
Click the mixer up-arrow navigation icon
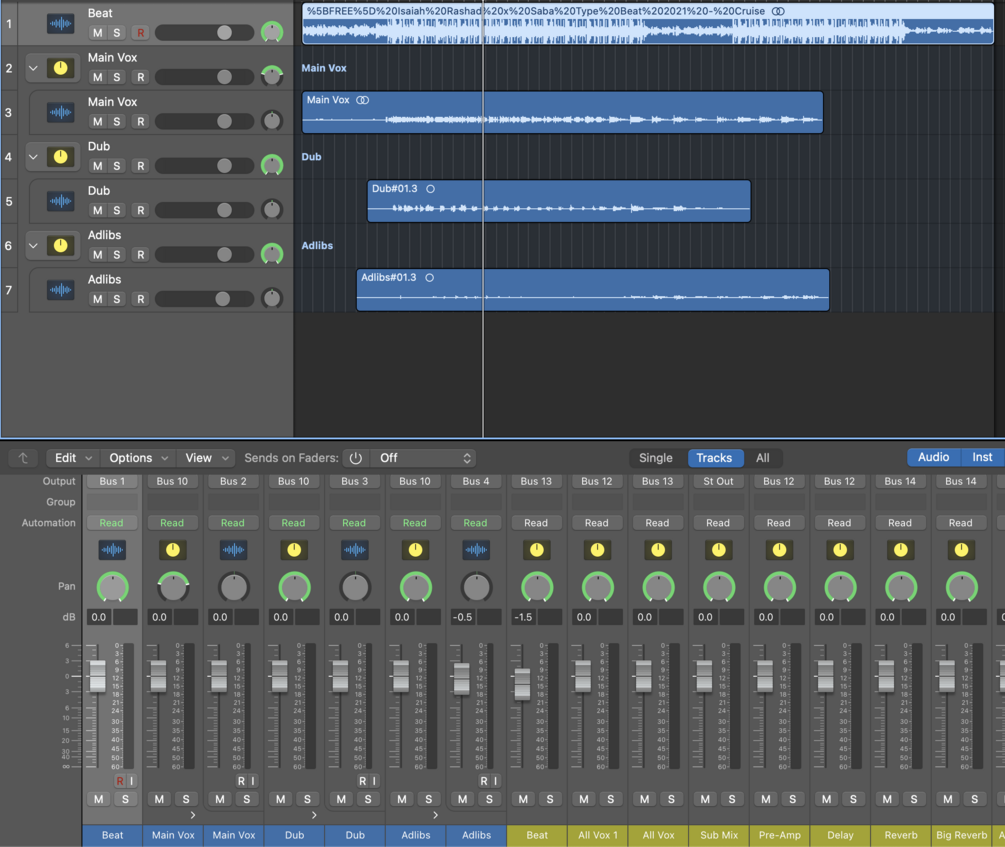tap(23, 458)
